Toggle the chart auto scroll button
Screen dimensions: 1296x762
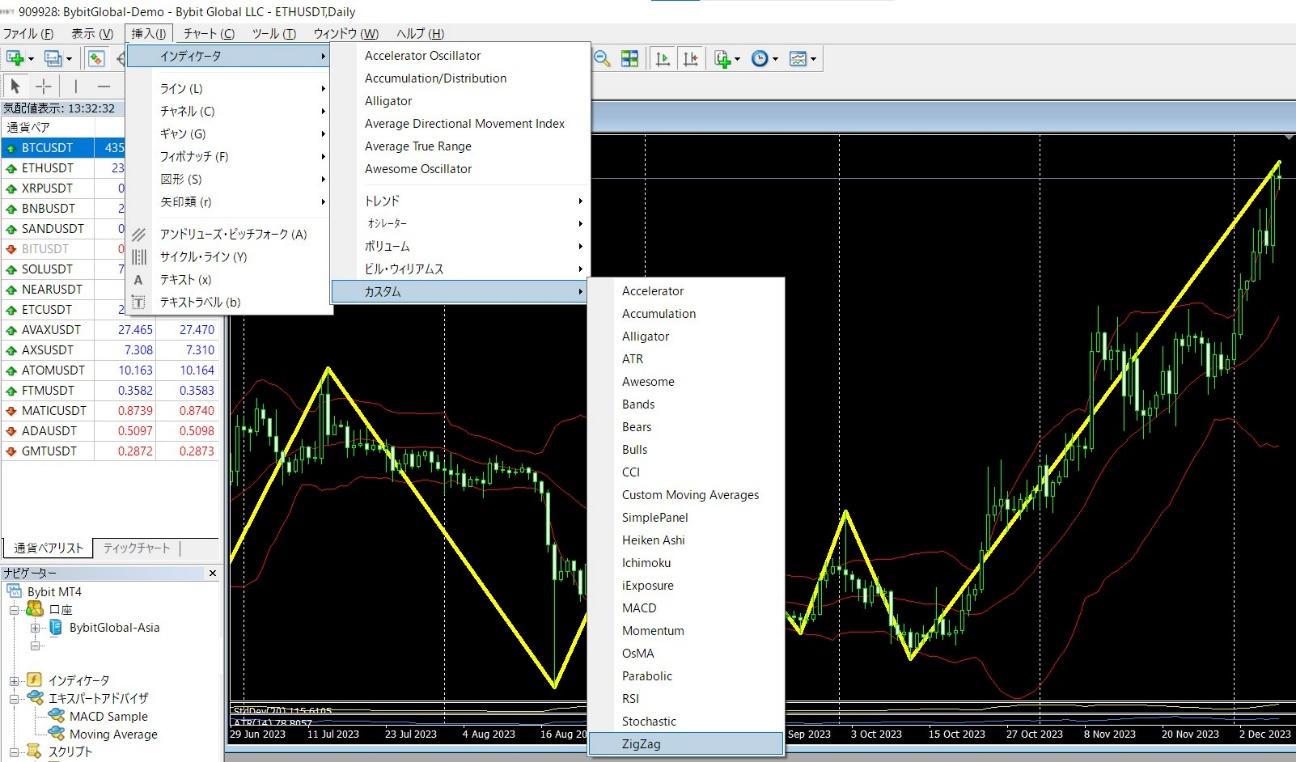(x=662, y=59)
